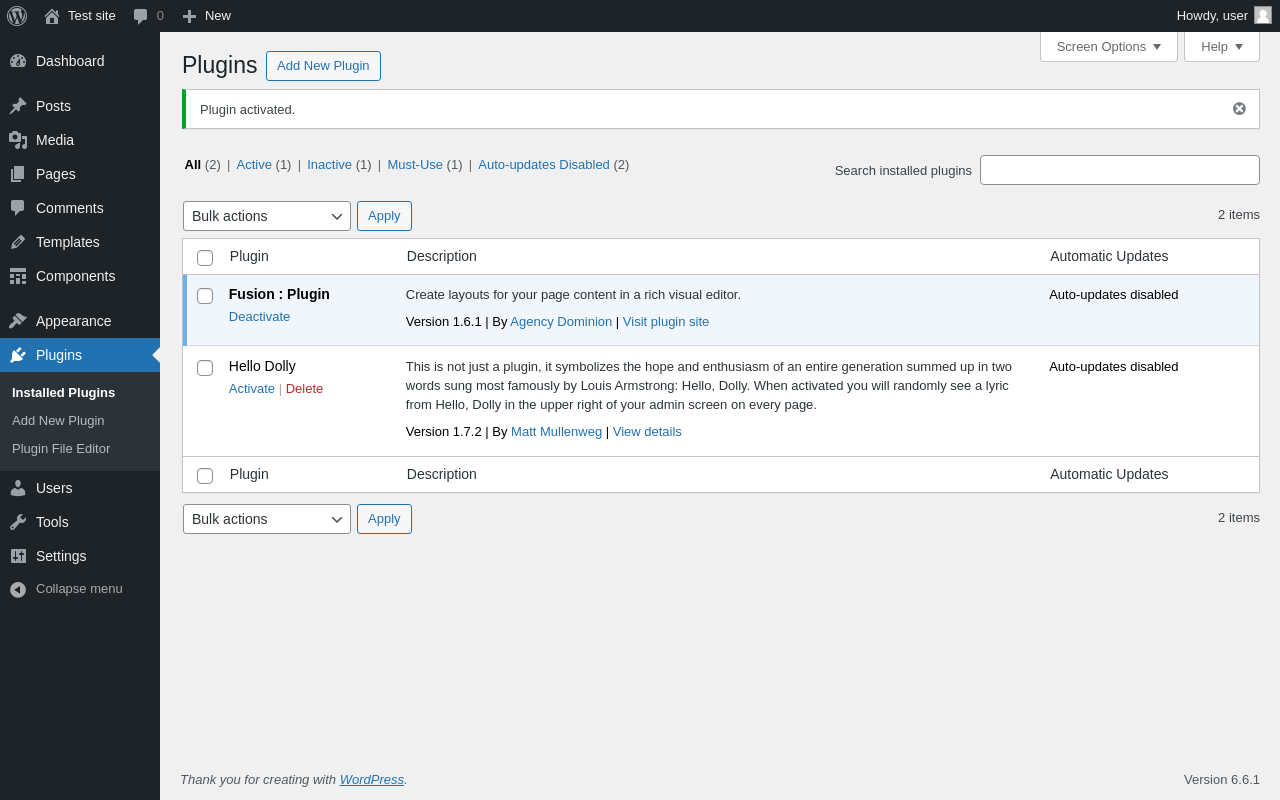Toggle the select-all checkbox in table footer
The image size is (1280, 800).
(x=205, y=476)
